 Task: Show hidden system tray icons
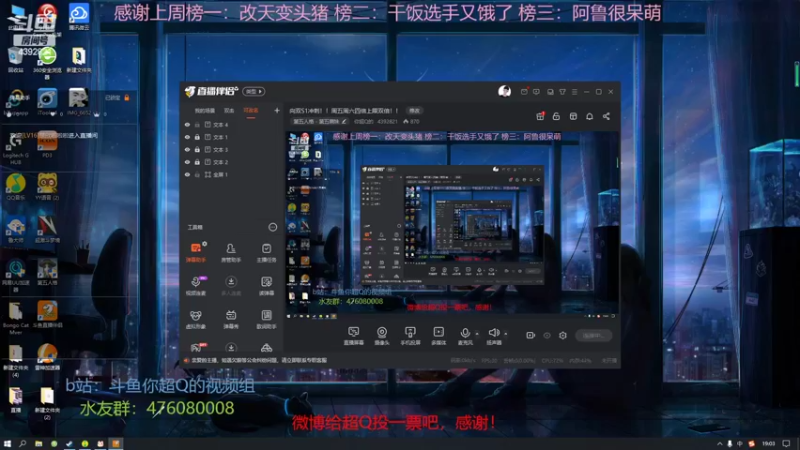(x=719, y=444)
